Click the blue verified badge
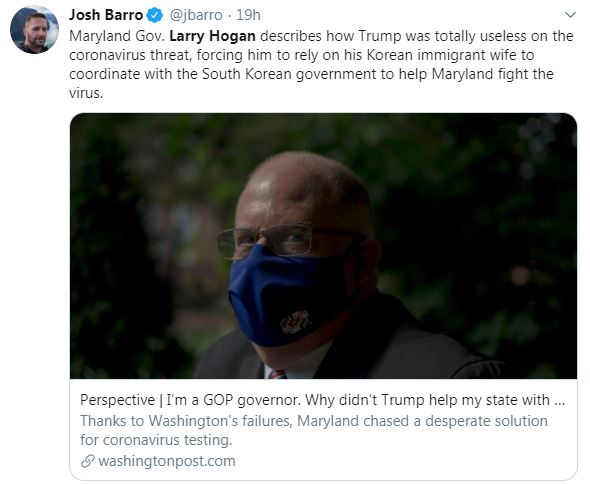The image size is (590, 484). click(154, 15)
